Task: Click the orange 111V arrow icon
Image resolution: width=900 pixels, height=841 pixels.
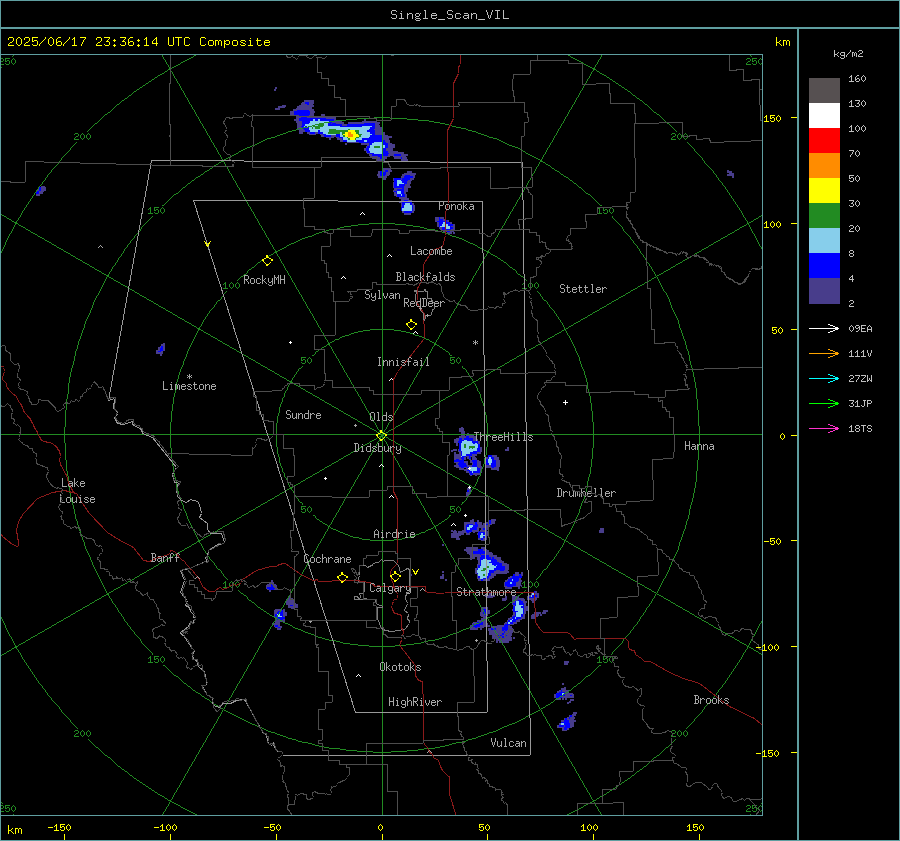Action: click(x=824, y=354)
